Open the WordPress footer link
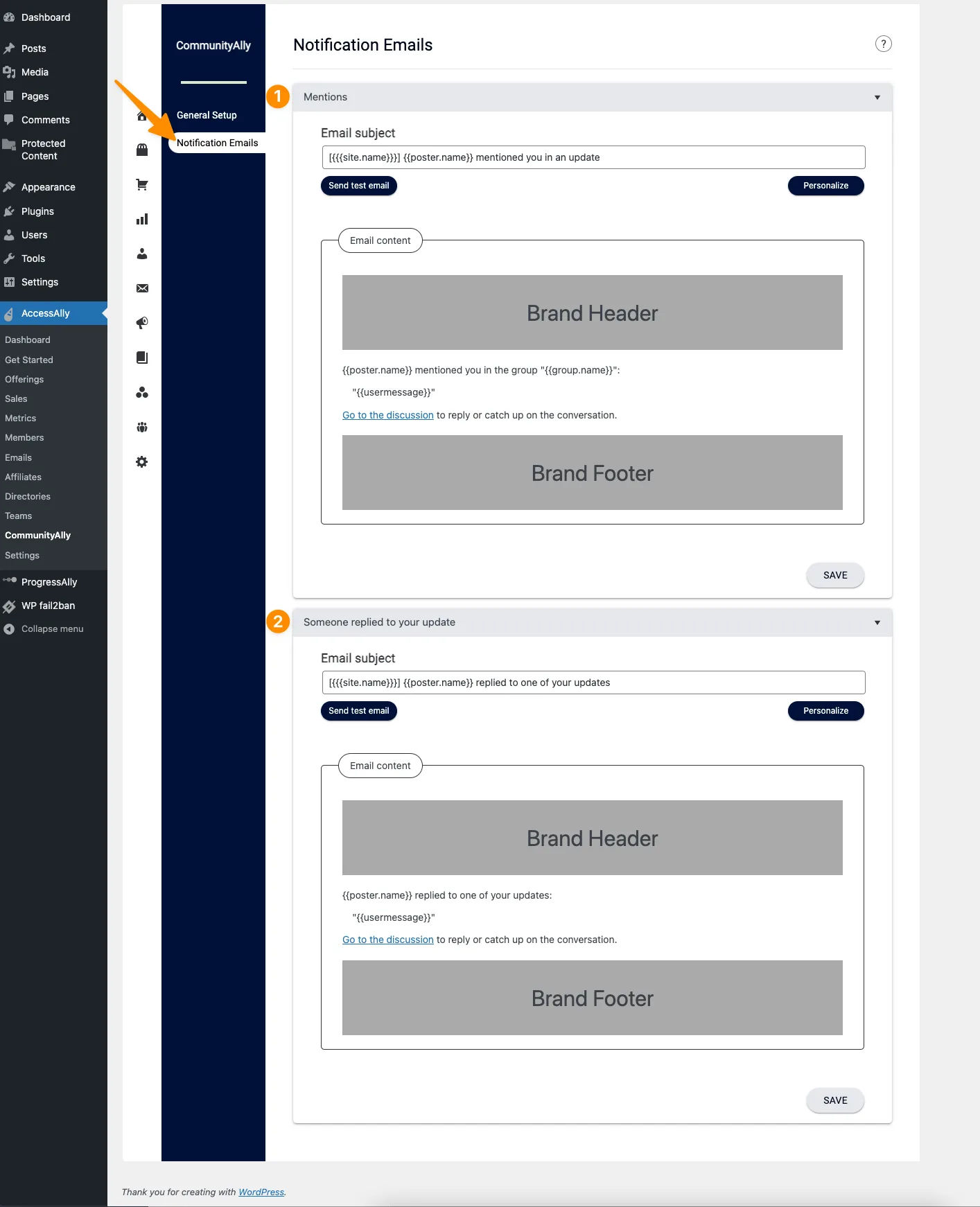 (x=261, y=1192)
